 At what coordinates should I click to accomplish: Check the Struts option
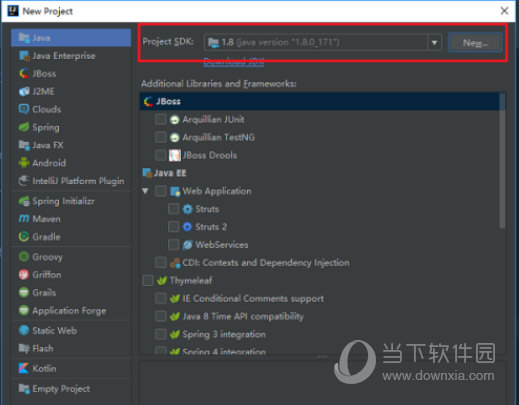click(x=173, y=209)
